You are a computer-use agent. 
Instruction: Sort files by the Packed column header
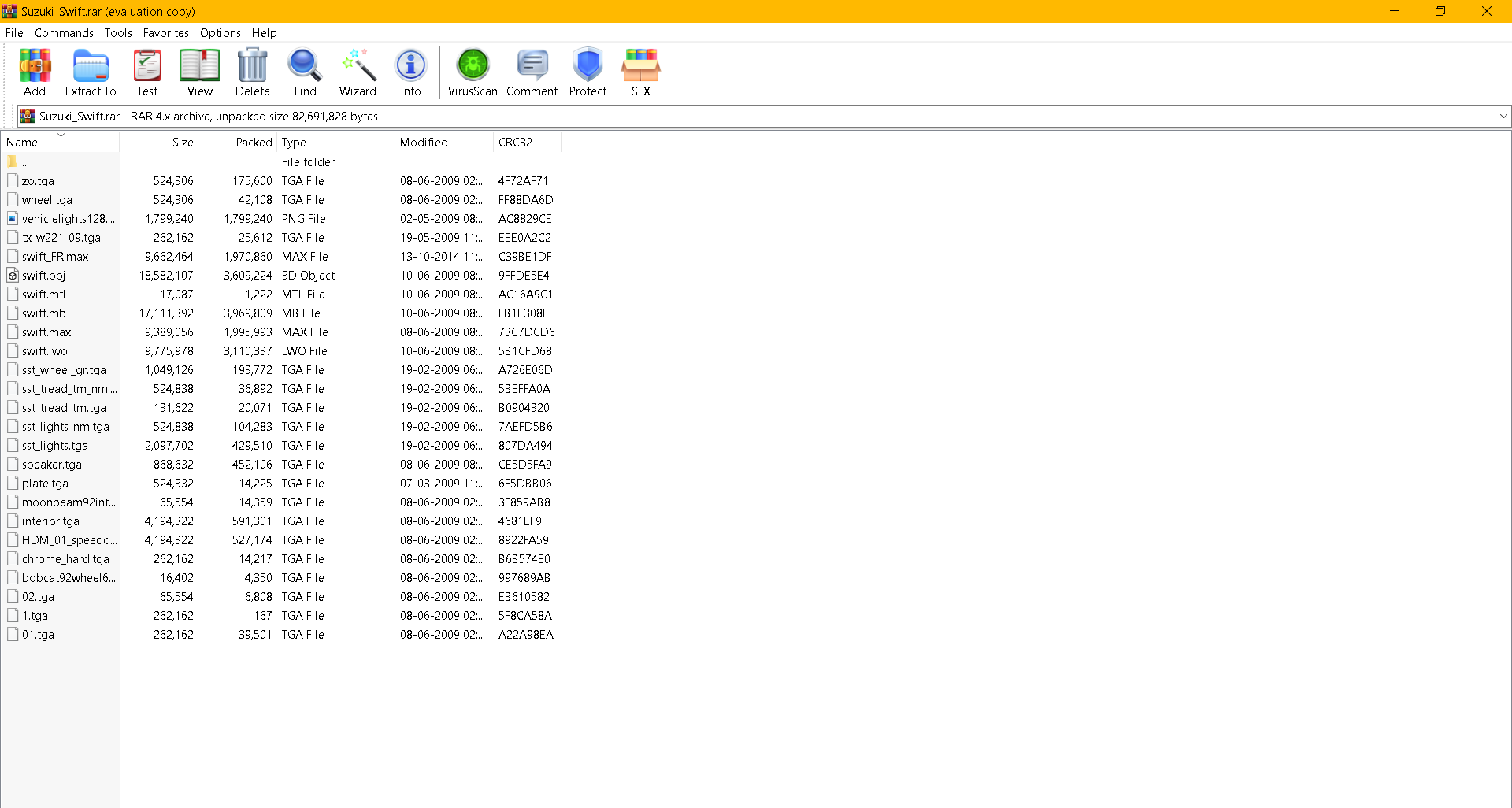[237, 143]
